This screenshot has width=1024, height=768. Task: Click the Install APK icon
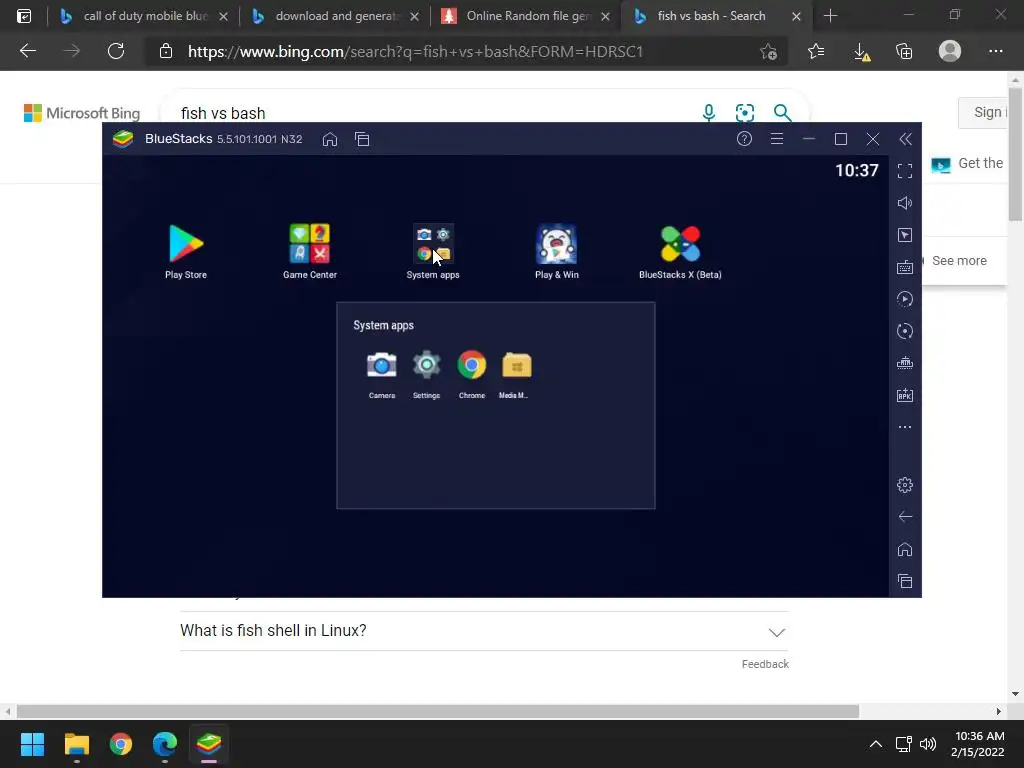(904, 395)
